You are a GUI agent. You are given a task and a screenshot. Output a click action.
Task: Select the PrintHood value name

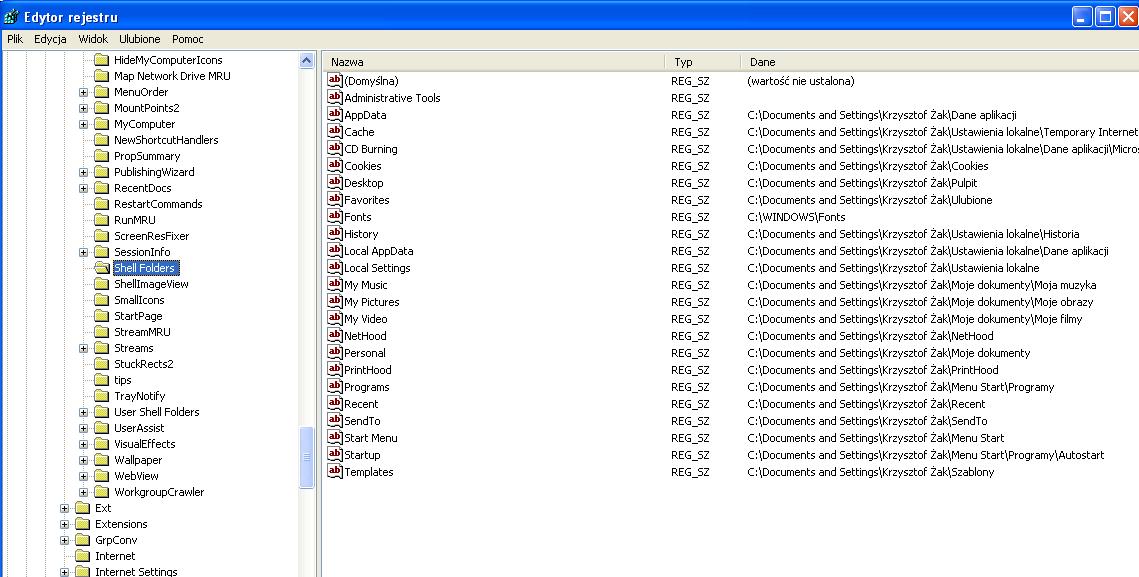tap(368, 370)
